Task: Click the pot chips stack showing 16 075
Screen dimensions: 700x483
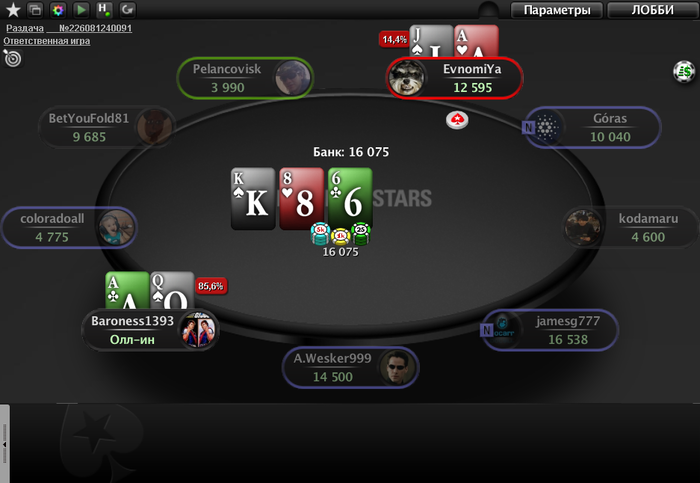Action: pos(340,234)
